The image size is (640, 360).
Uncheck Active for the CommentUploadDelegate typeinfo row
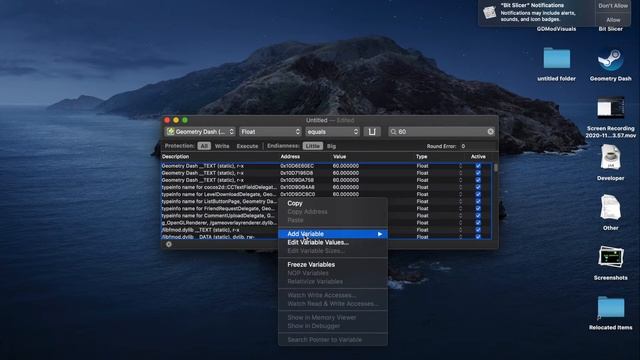point(478,216)
